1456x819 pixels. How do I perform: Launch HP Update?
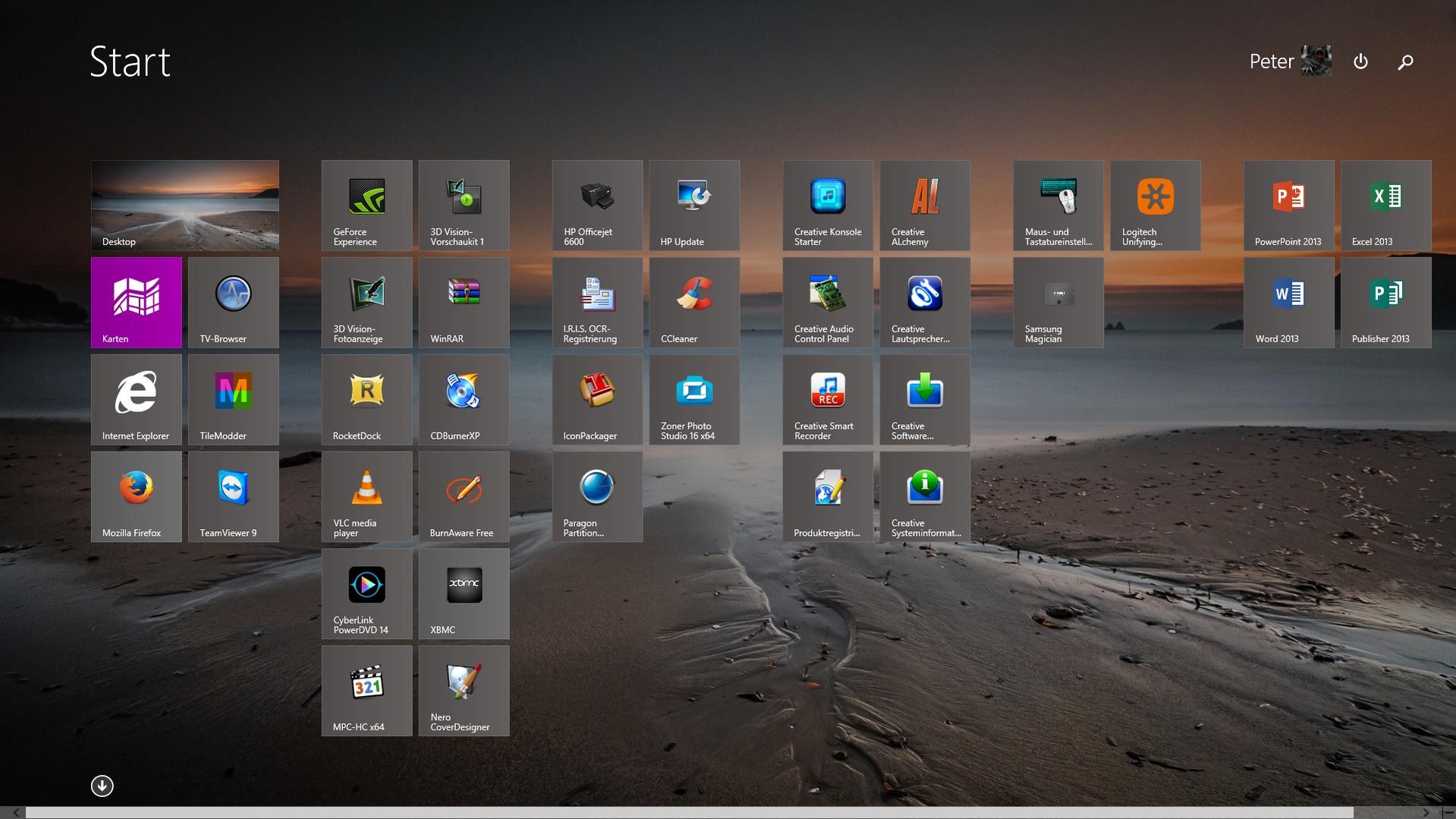(x=695, y=205)
